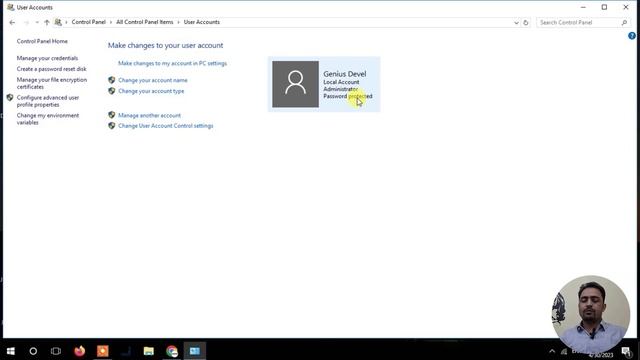Image resolution: width=640 pixels, height=360 pixels.
Task: Click the User Accounts title bar icon
Action: (11, 7)
